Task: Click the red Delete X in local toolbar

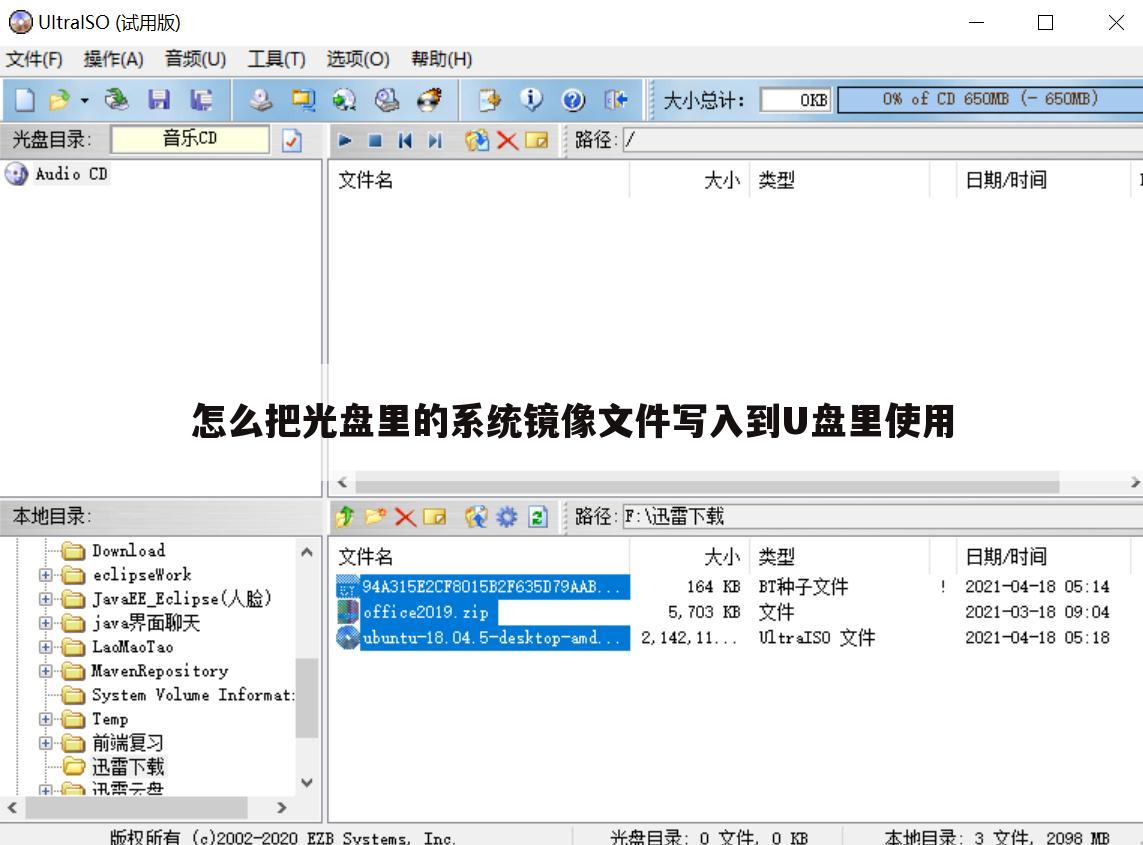Action: coord(405,517)
